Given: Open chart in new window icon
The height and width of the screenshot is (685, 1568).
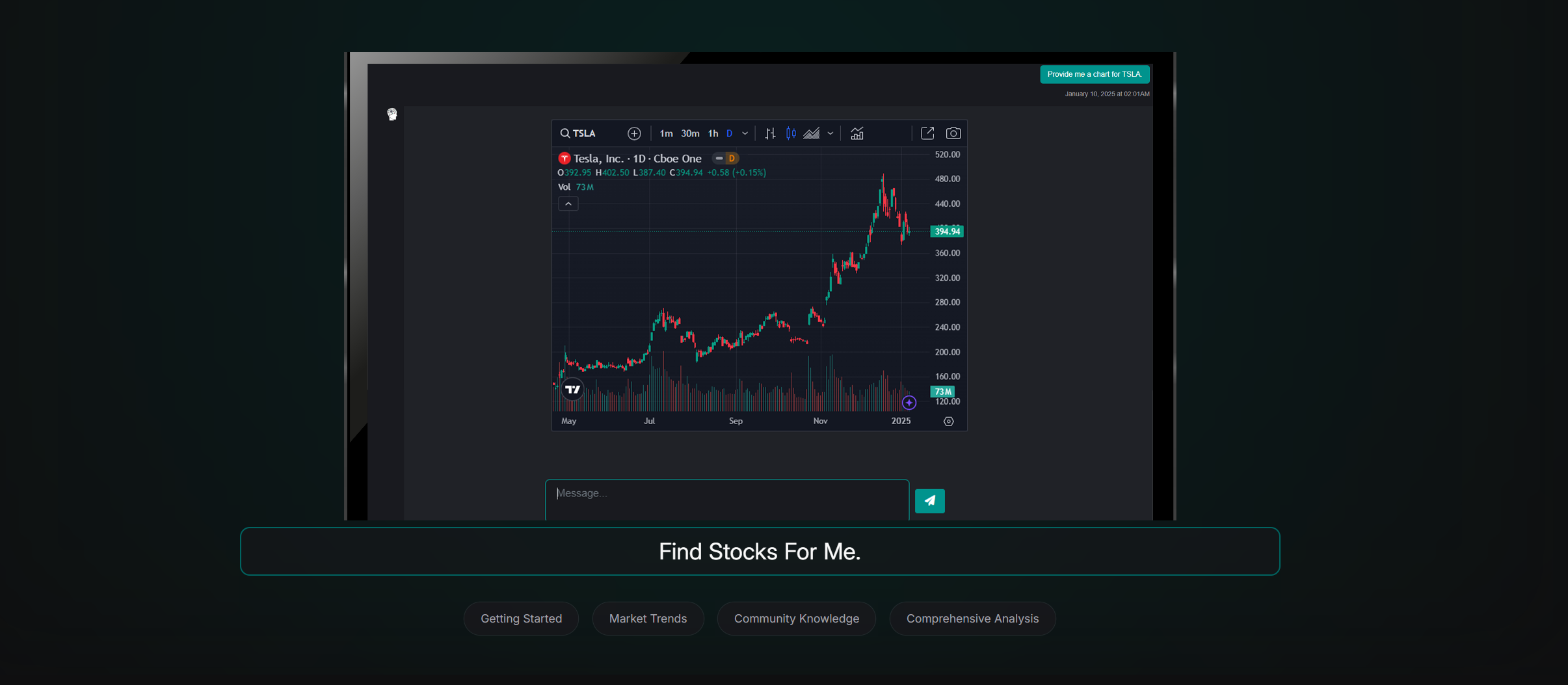Looking at the screenshot, I should [x=927, y=133].
